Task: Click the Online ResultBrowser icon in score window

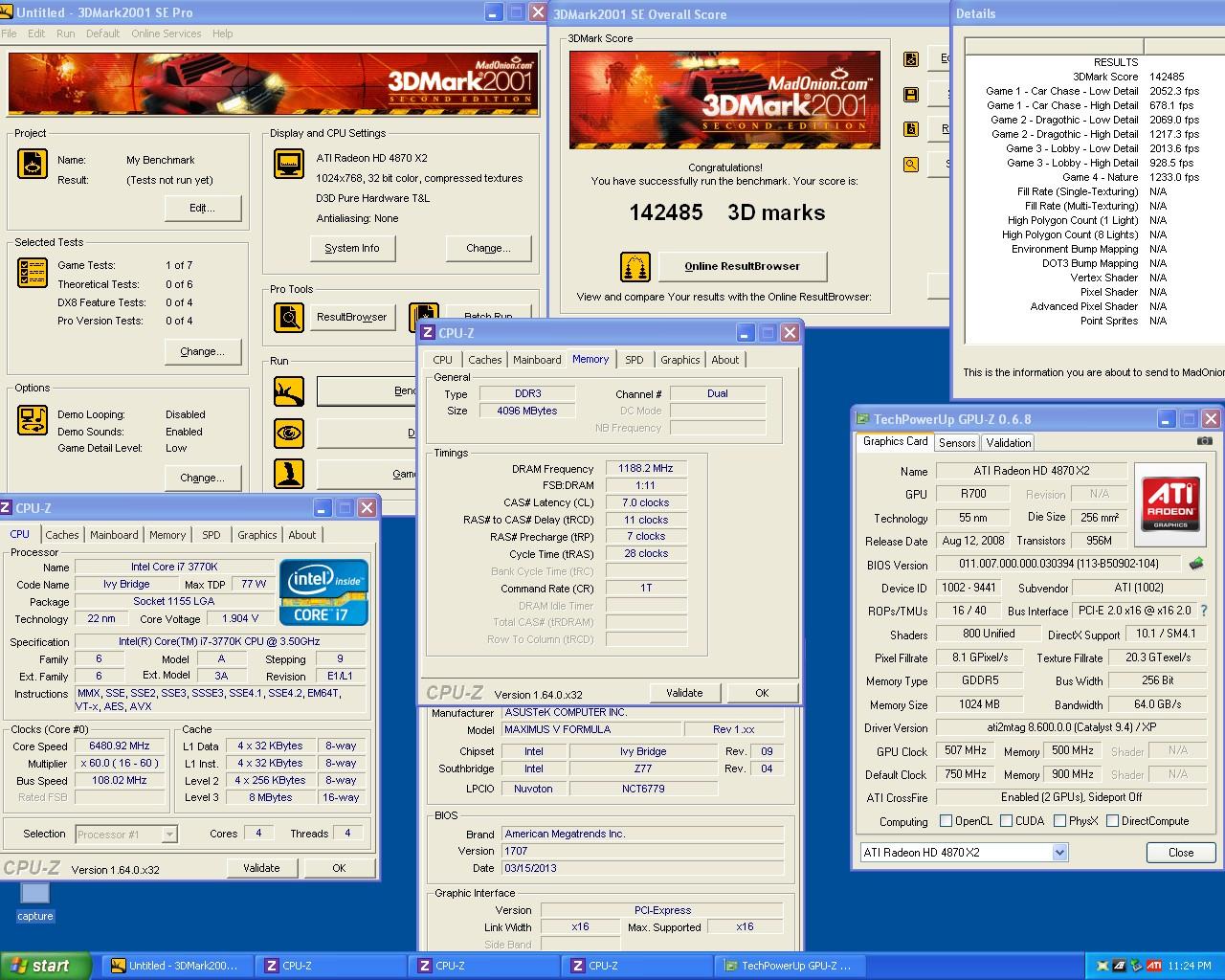Action: point(635,267)
